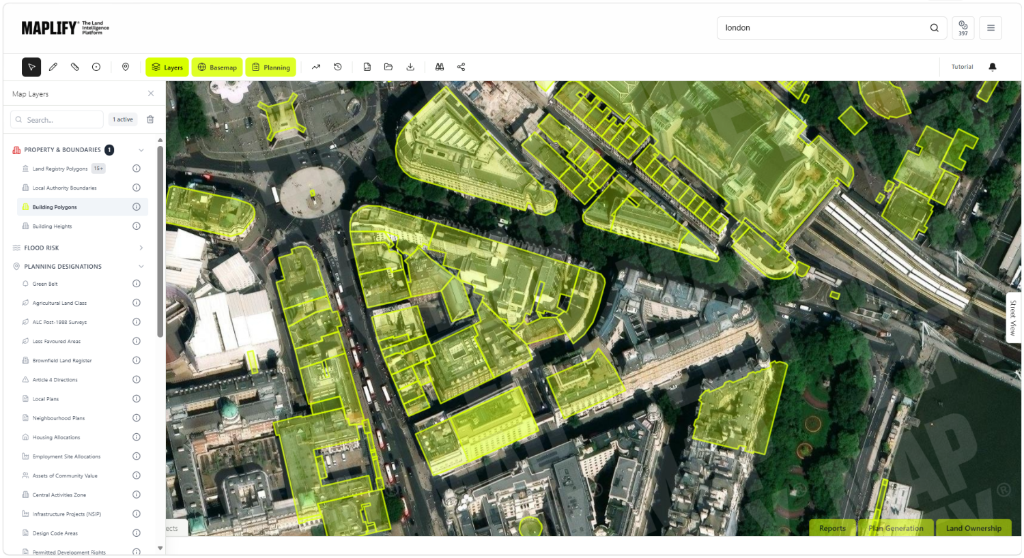Click the Tutorial link

click(x=962, y=67)
